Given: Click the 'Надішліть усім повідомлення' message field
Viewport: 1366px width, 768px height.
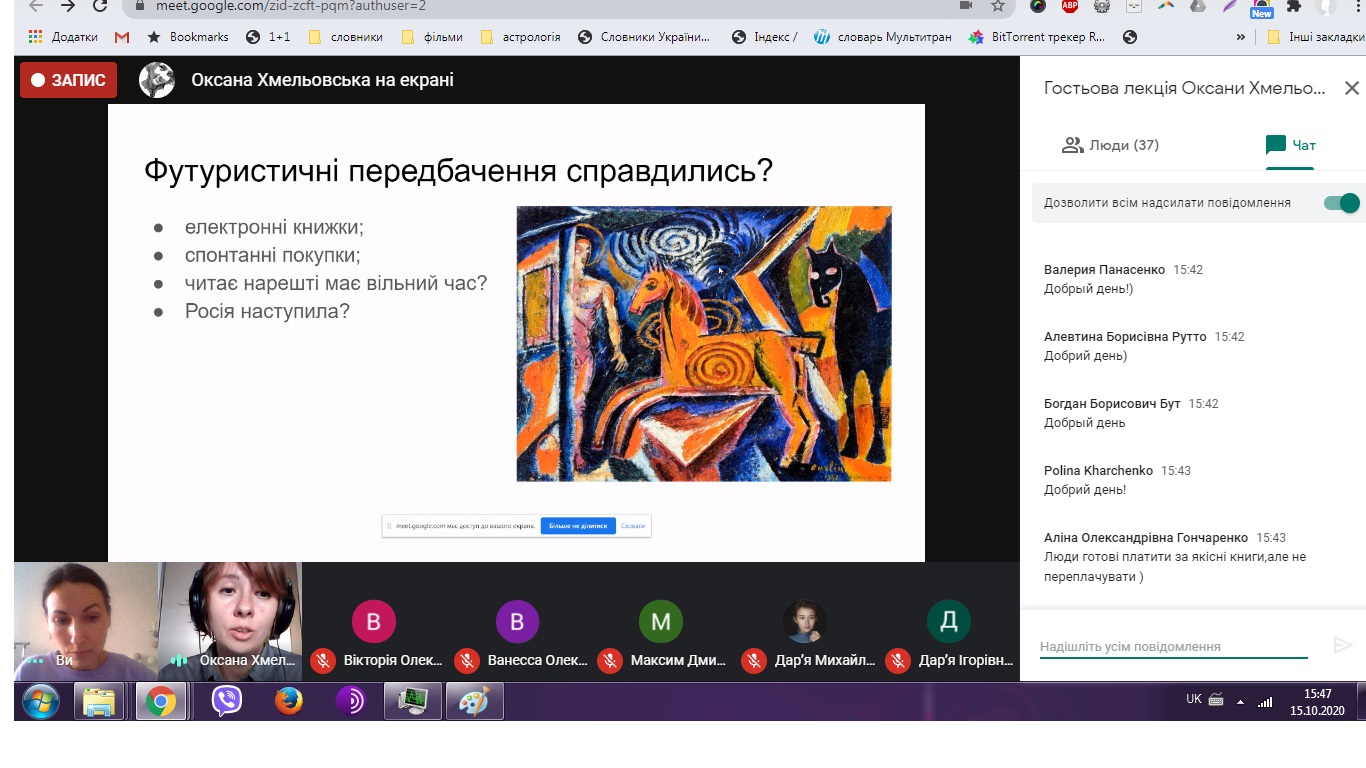Looking at the screenshot, I should [x=1173, y=647].
